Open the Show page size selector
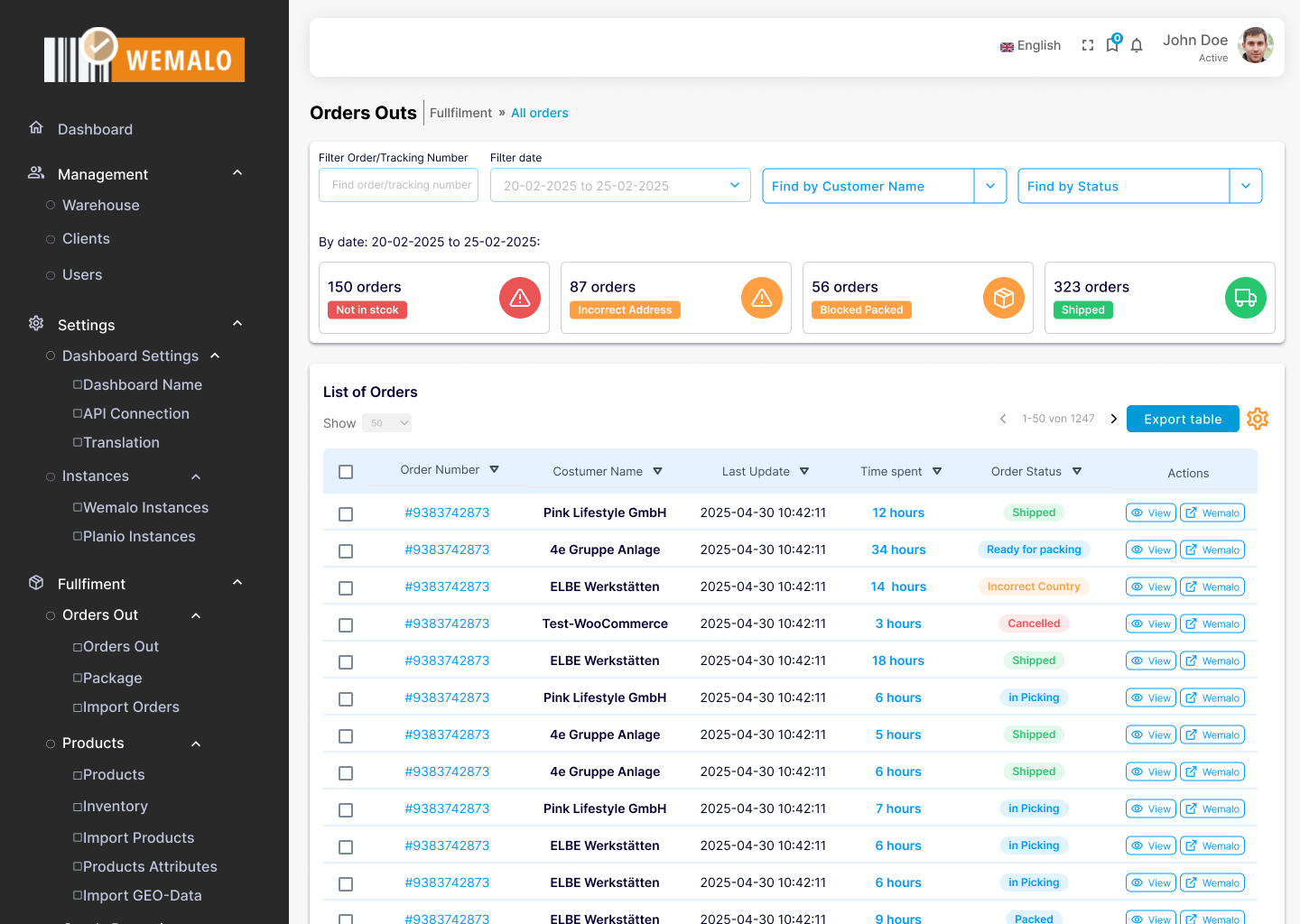 [386, 422]
